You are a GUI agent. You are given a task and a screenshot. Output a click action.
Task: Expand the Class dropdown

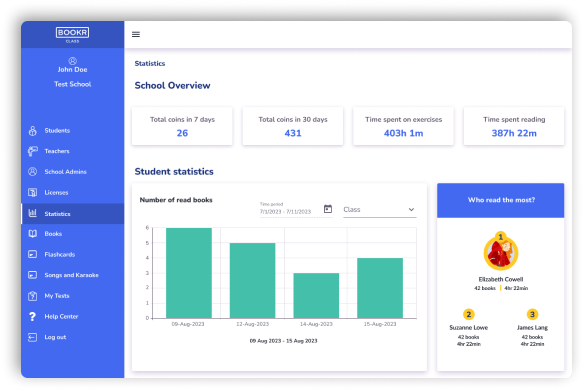(379, 210)
